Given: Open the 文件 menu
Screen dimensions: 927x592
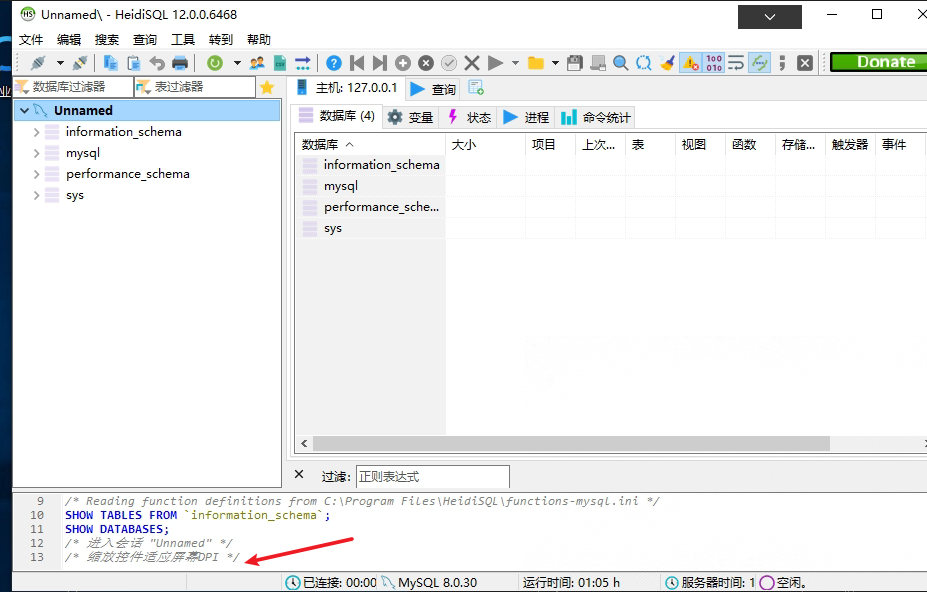Looking at the screenshot, I should click(x=31, y=40).
